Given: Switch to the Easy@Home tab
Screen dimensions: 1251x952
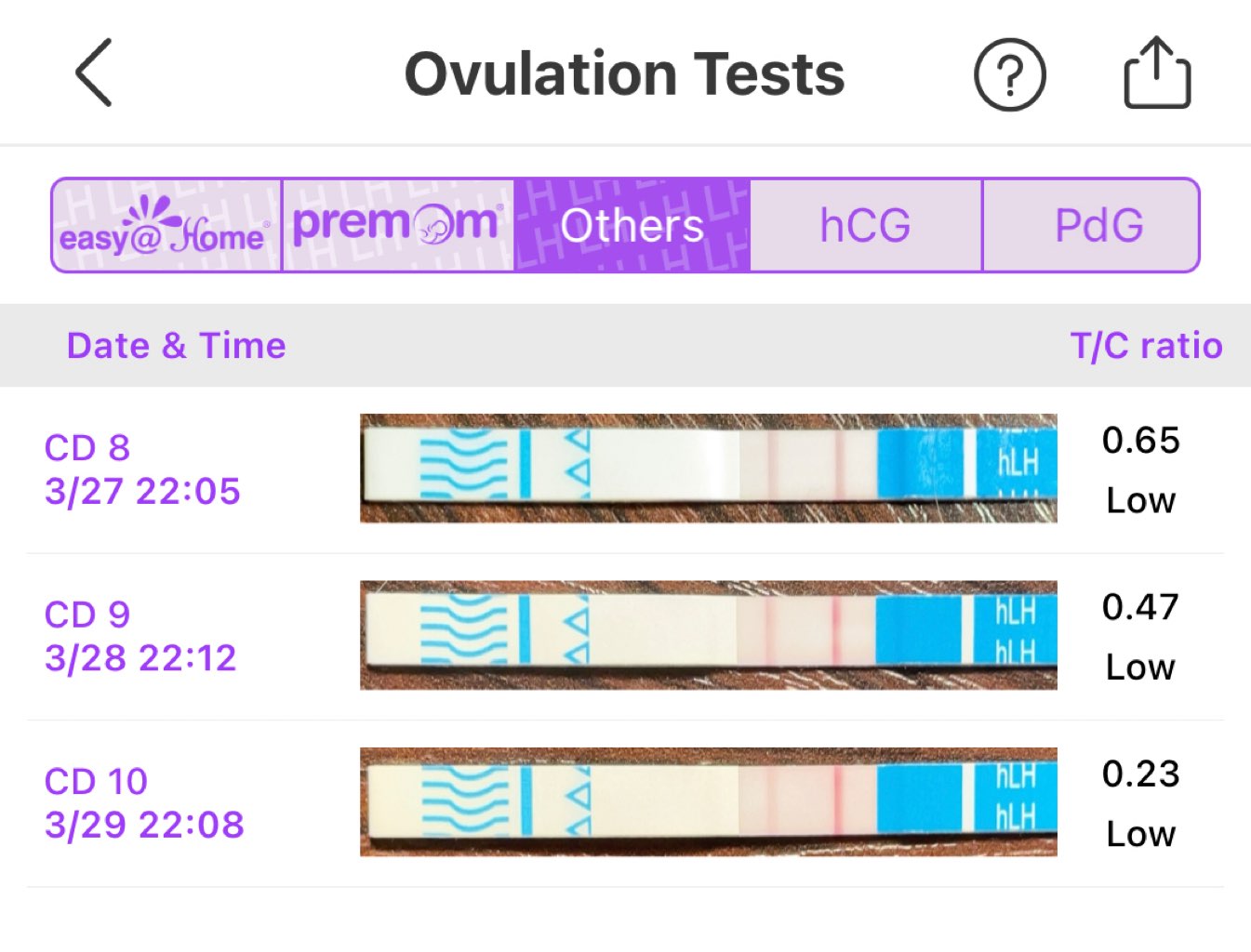Looking at the screenshot, I should 166,225.
